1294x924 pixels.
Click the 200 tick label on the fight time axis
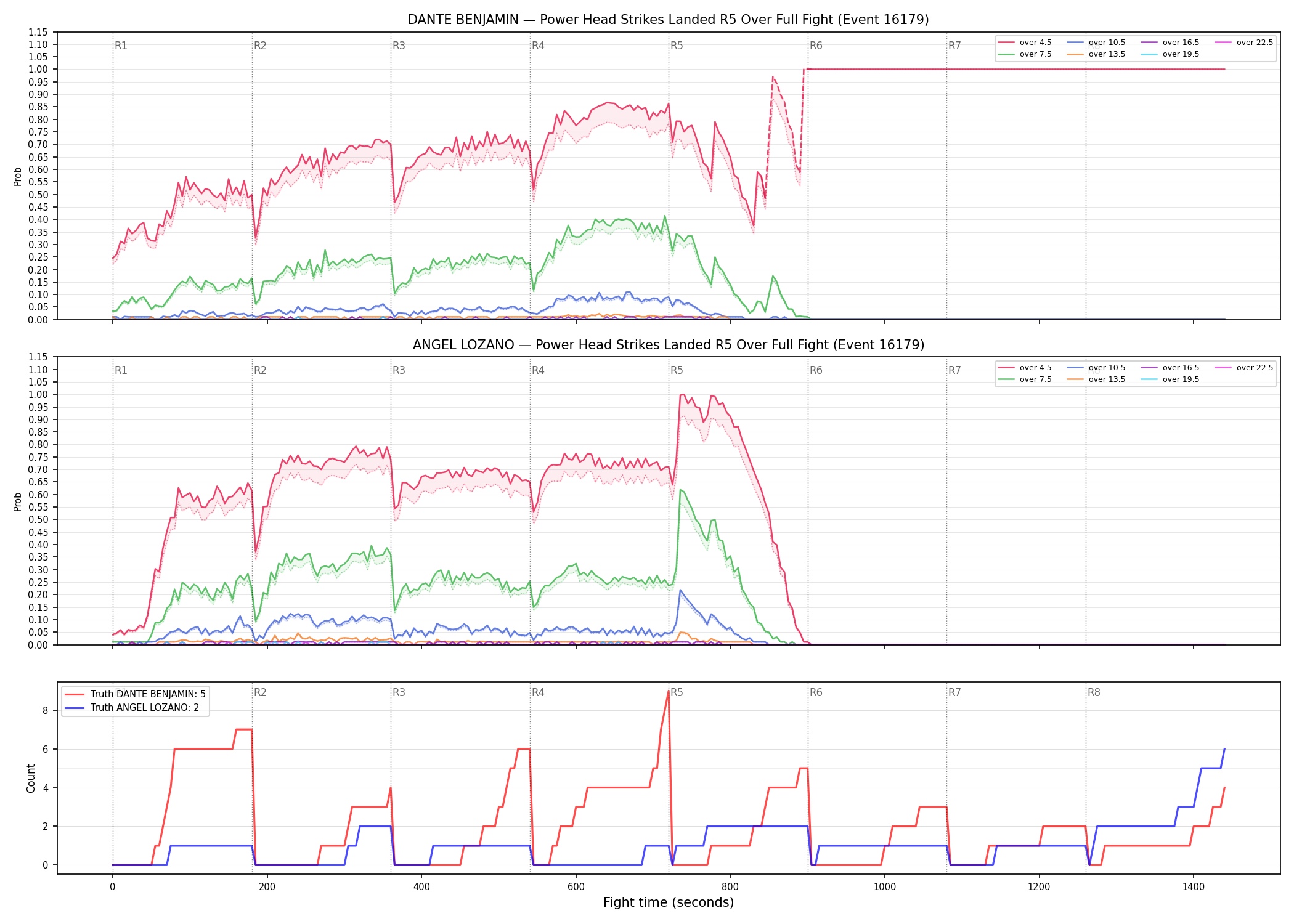pos(267,887)
